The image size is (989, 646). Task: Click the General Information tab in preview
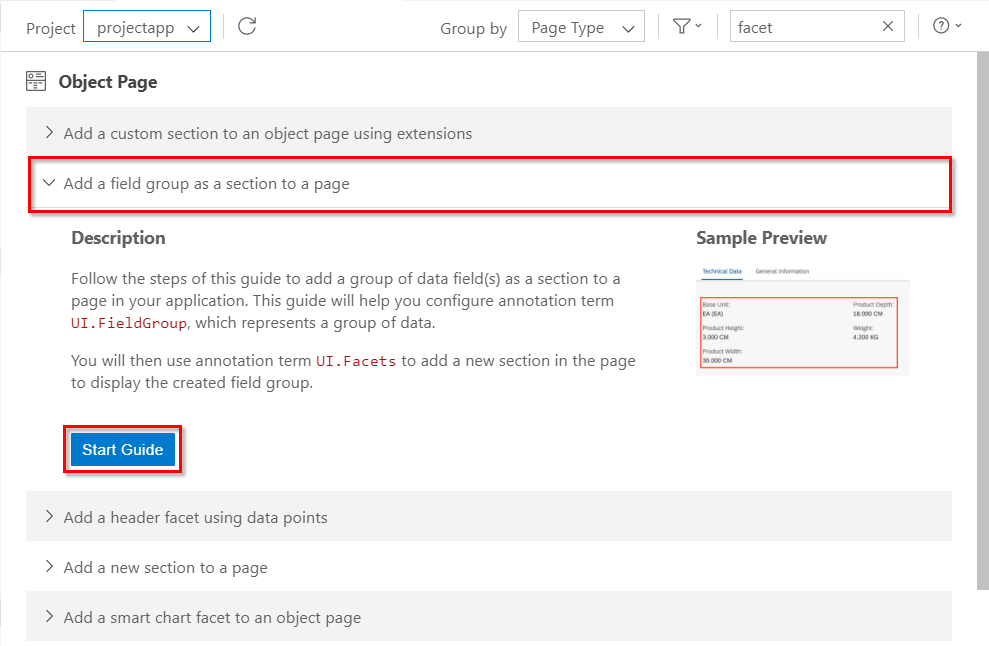click(782, 271)
